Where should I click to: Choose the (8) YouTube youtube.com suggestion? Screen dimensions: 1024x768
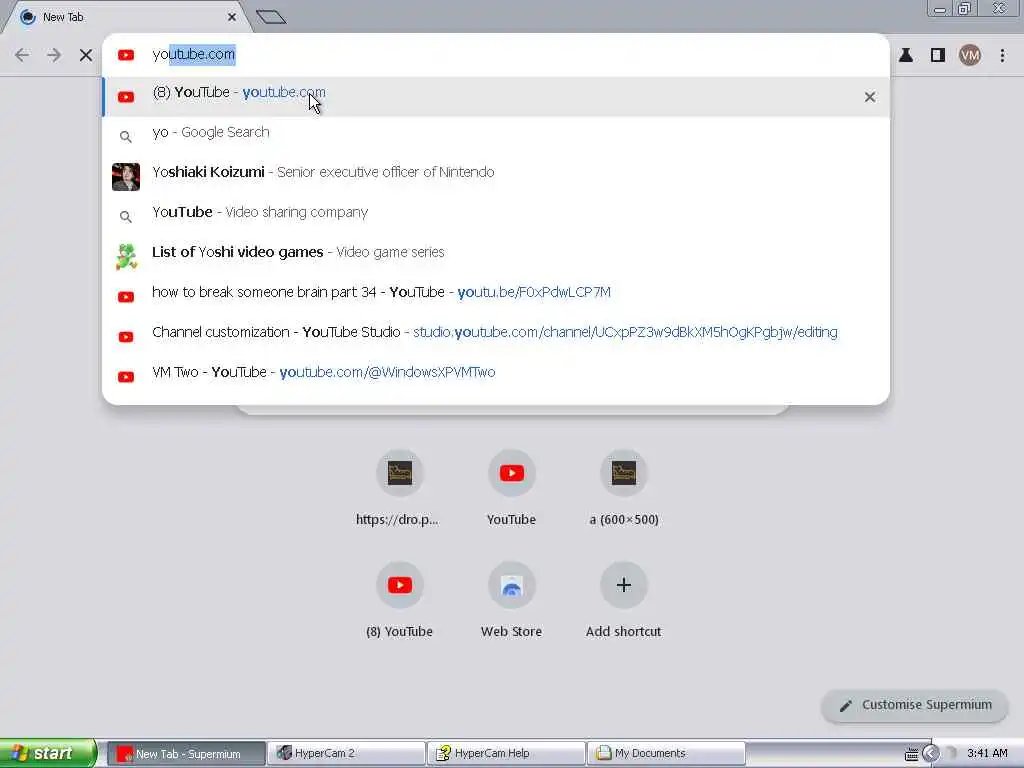pos(496,97)
